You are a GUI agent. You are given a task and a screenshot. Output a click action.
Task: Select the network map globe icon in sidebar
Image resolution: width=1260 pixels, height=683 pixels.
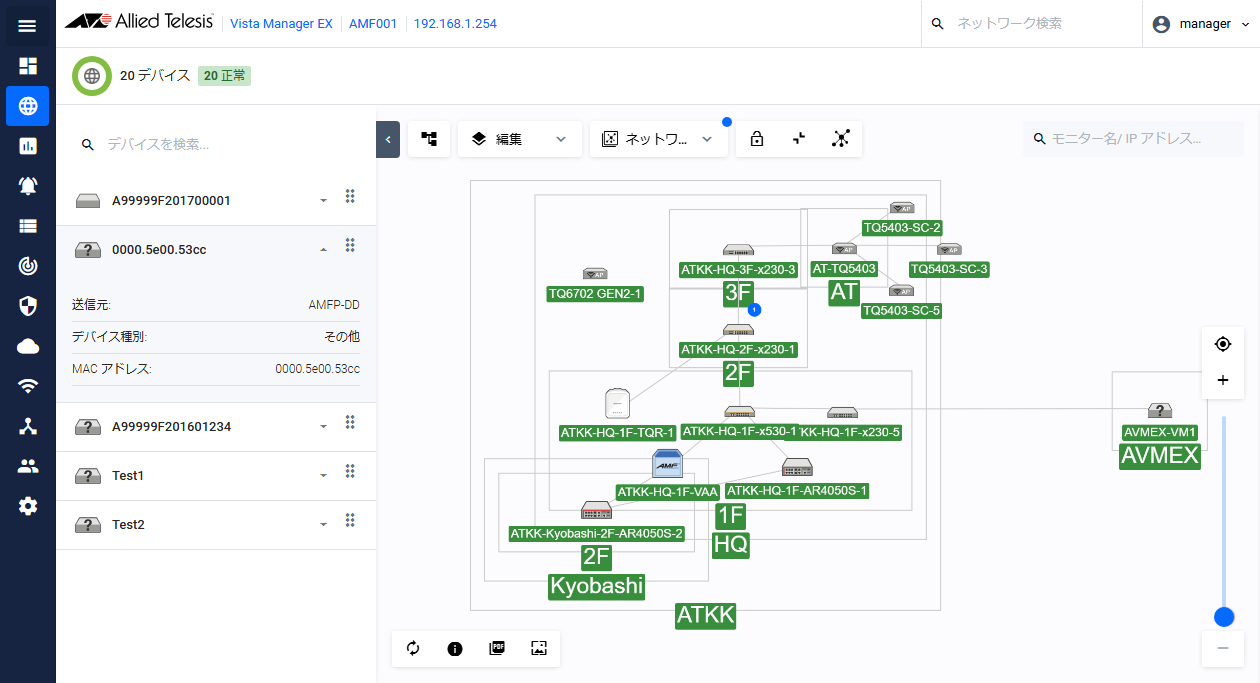[28, 106]
